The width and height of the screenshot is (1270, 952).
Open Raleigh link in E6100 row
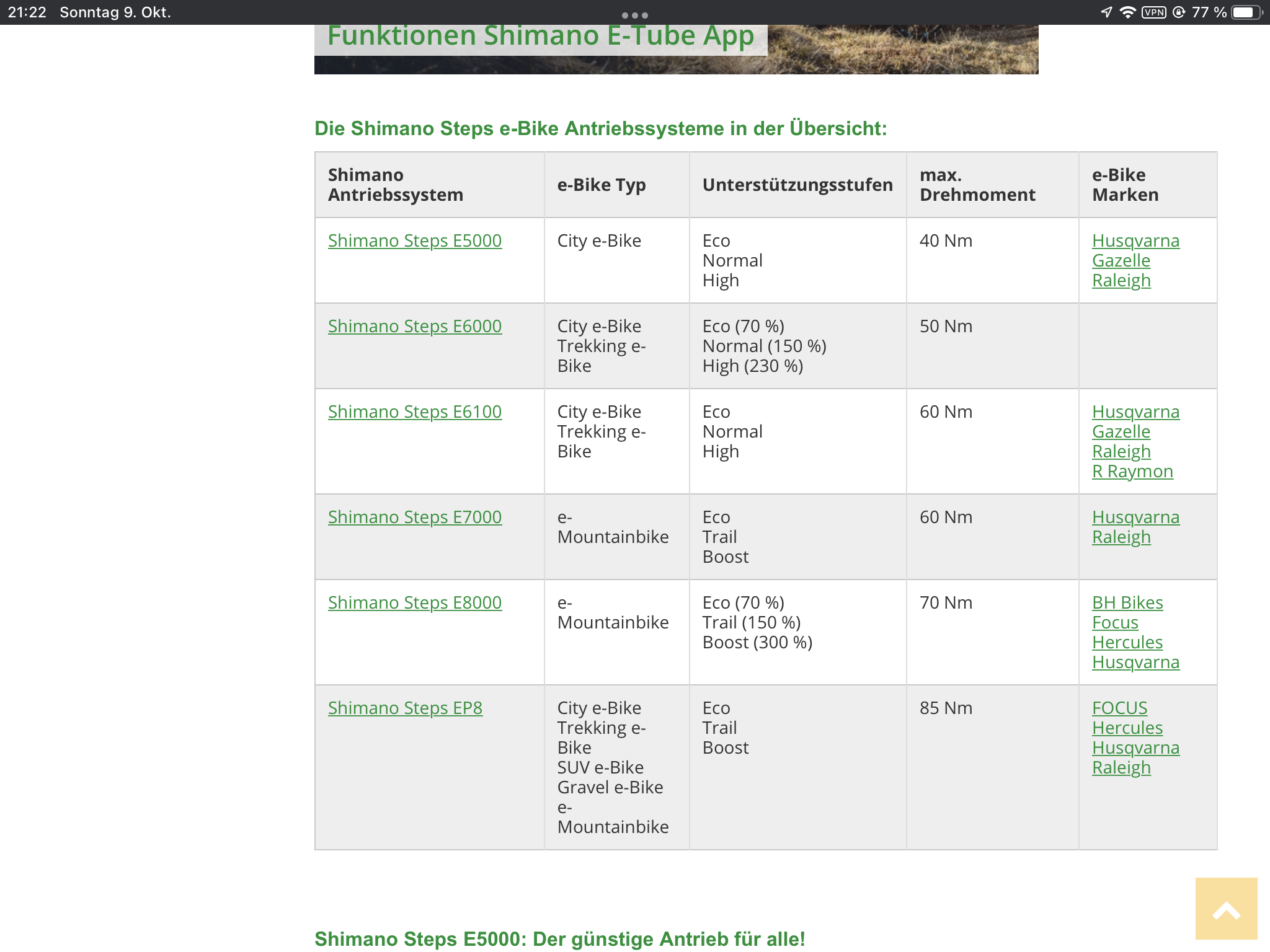click(x=1121, y=451)
